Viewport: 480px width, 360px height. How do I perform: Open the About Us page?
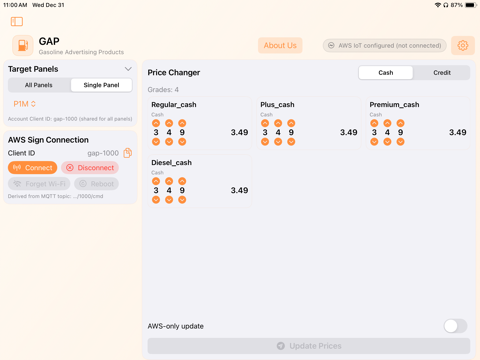point(280,45)
